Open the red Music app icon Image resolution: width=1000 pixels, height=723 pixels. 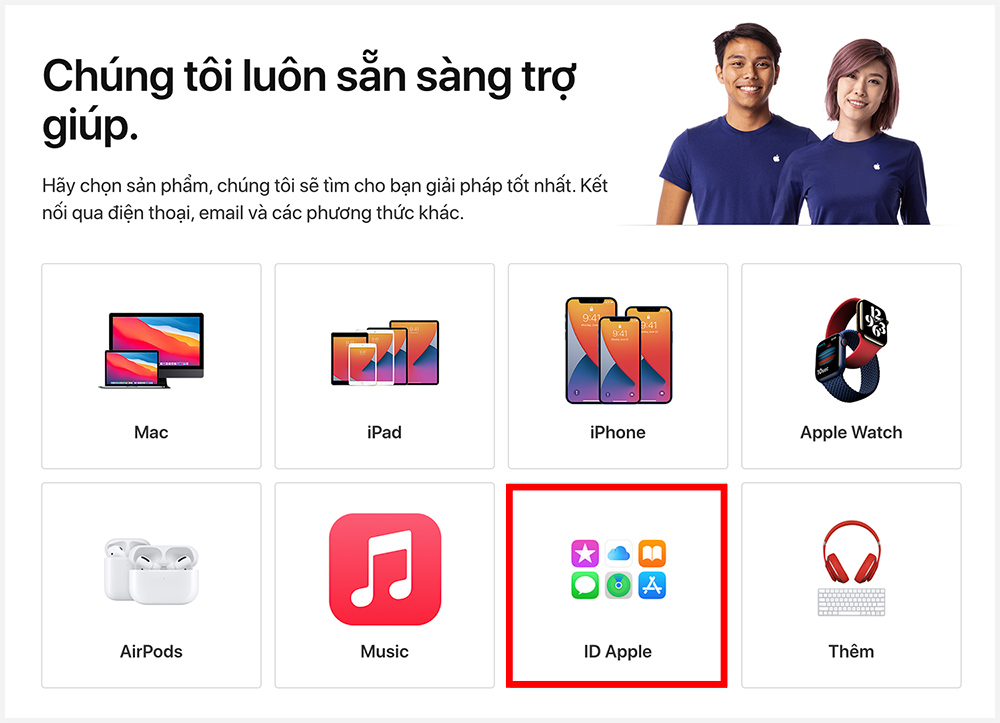pyautogui.click(x=385, y=569)
